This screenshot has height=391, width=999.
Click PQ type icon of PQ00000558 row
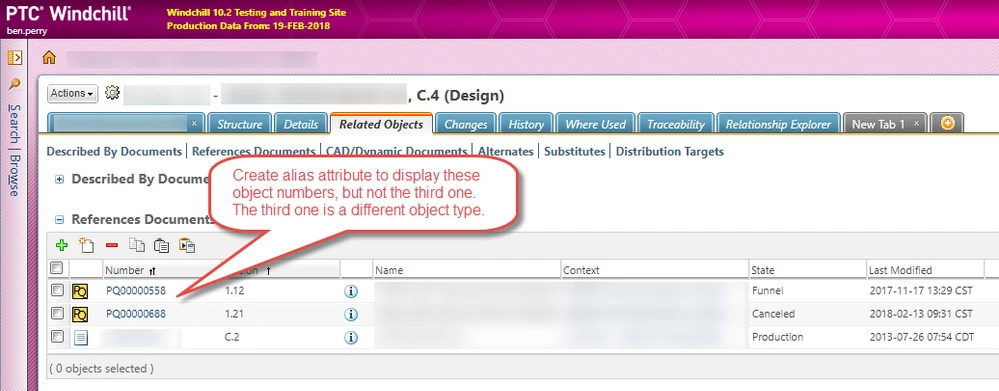point(80,292)
